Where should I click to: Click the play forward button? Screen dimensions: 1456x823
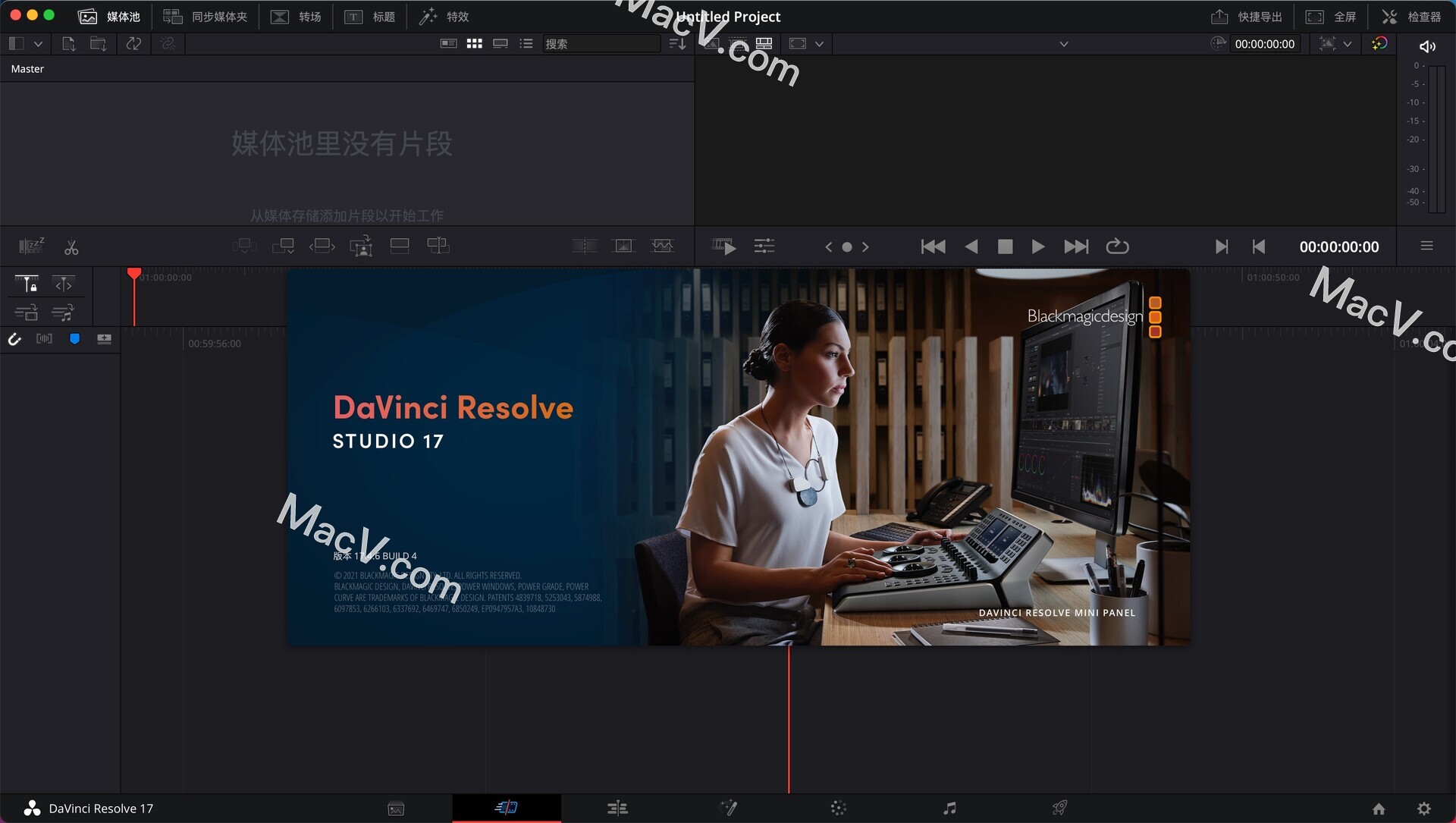[1038, 247]
